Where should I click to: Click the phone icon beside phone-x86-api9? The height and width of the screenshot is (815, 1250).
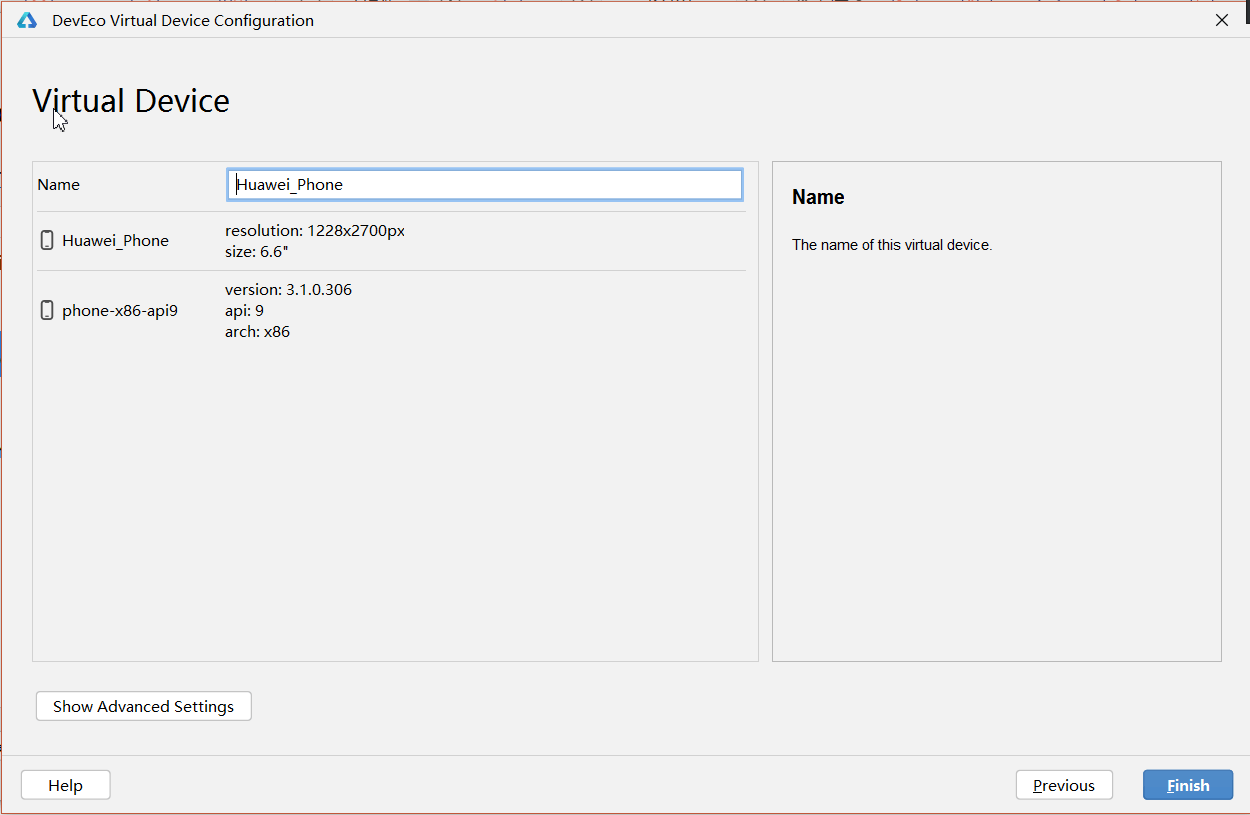pyautogui.click(x=47, y=310)
